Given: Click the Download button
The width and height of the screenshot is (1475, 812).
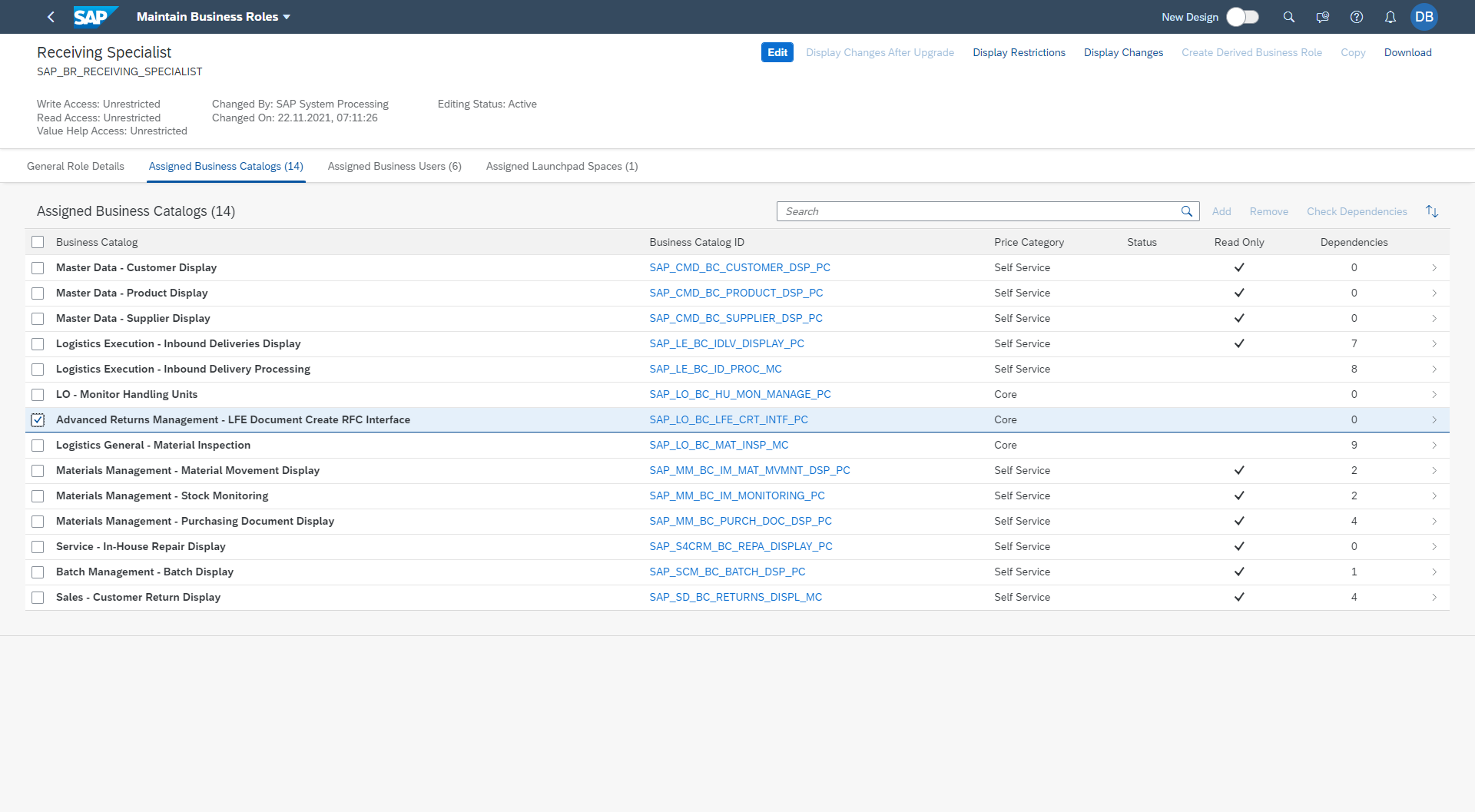Looking at the screenshot, I should 1407,52.
